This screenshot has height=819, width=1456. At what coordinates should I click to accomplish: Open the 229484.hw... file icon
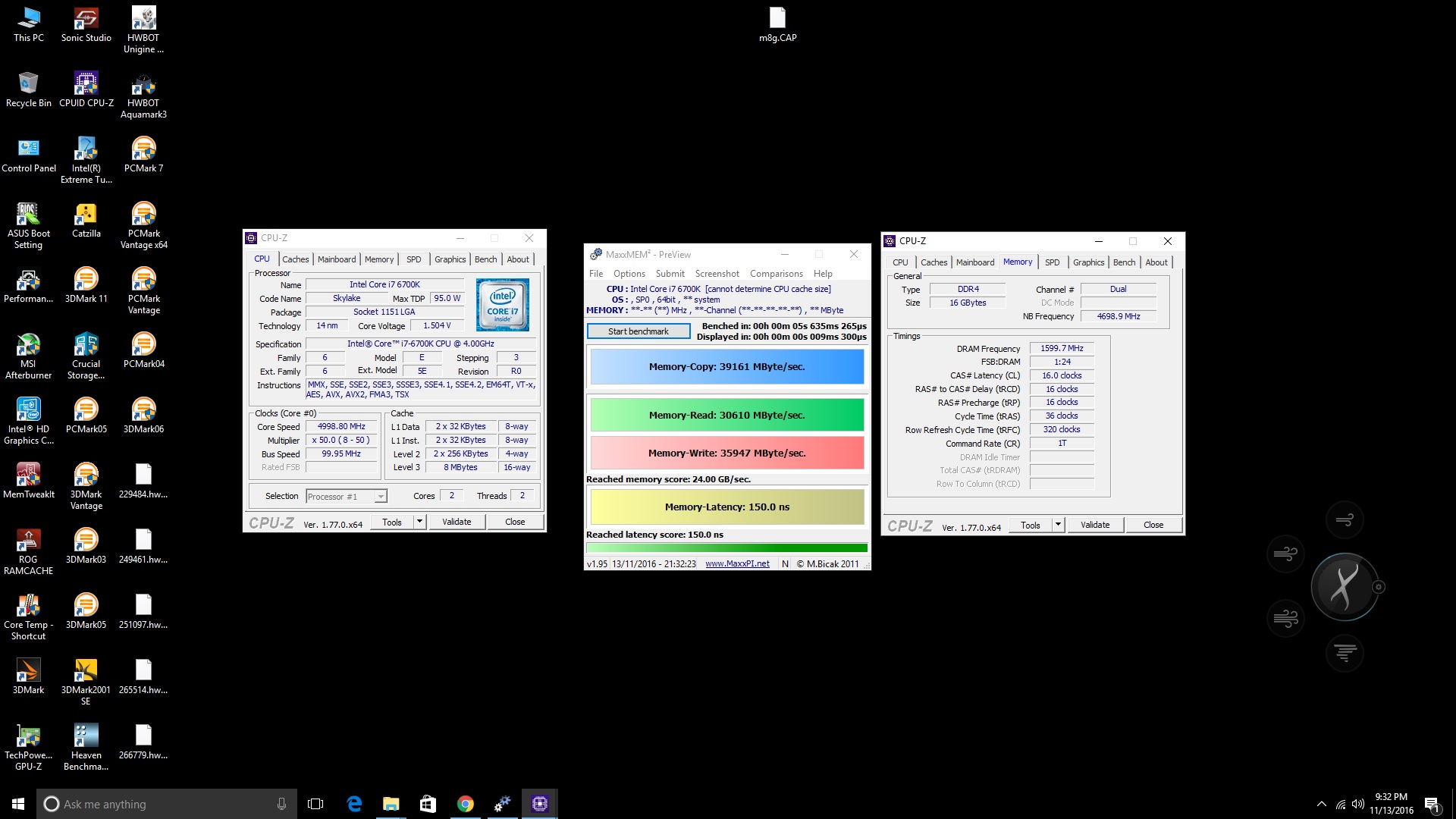pyautogui.click(x=143, y=481)
